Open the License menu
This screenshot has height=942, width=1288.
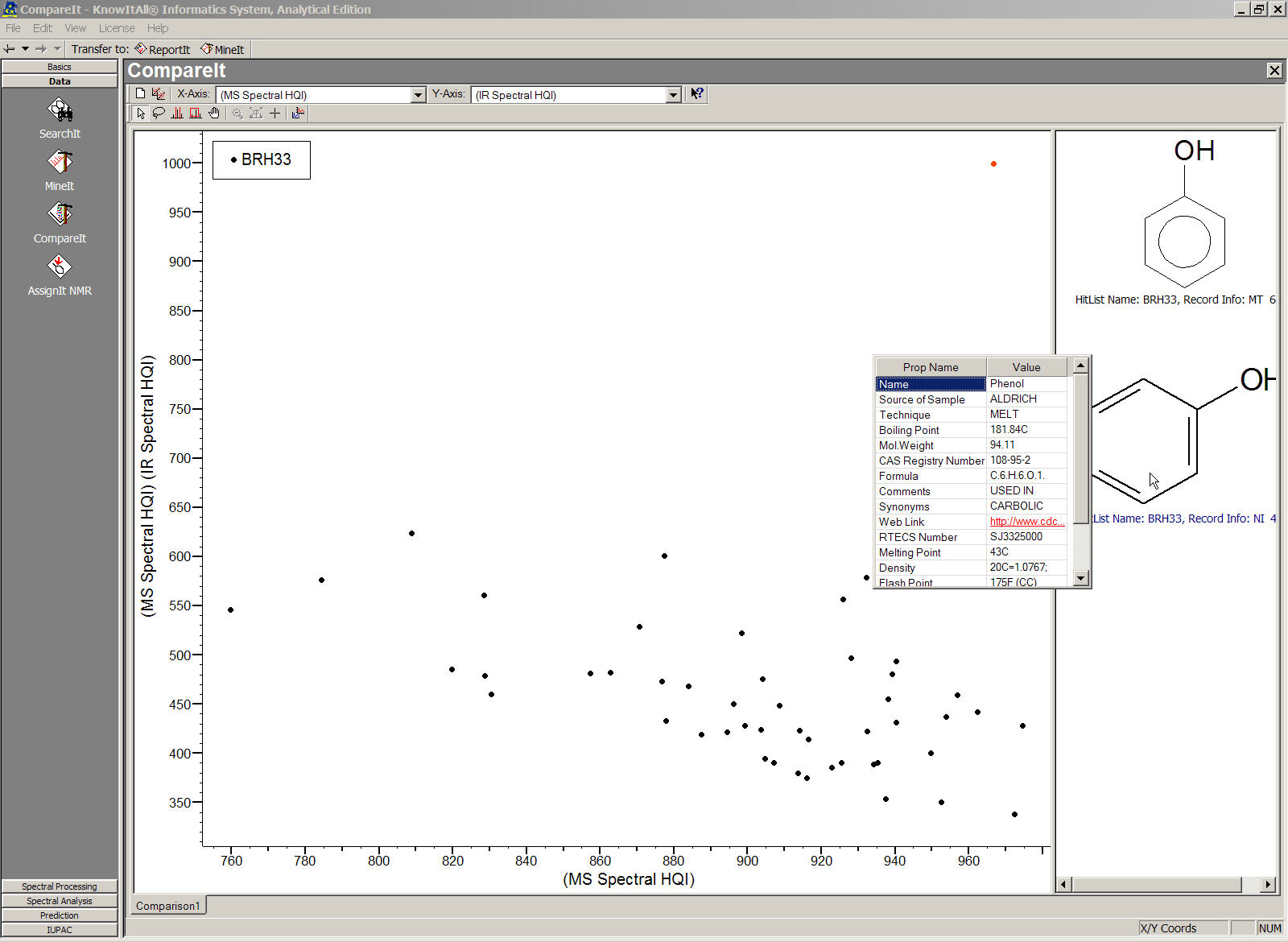click(x=117, y=28)
